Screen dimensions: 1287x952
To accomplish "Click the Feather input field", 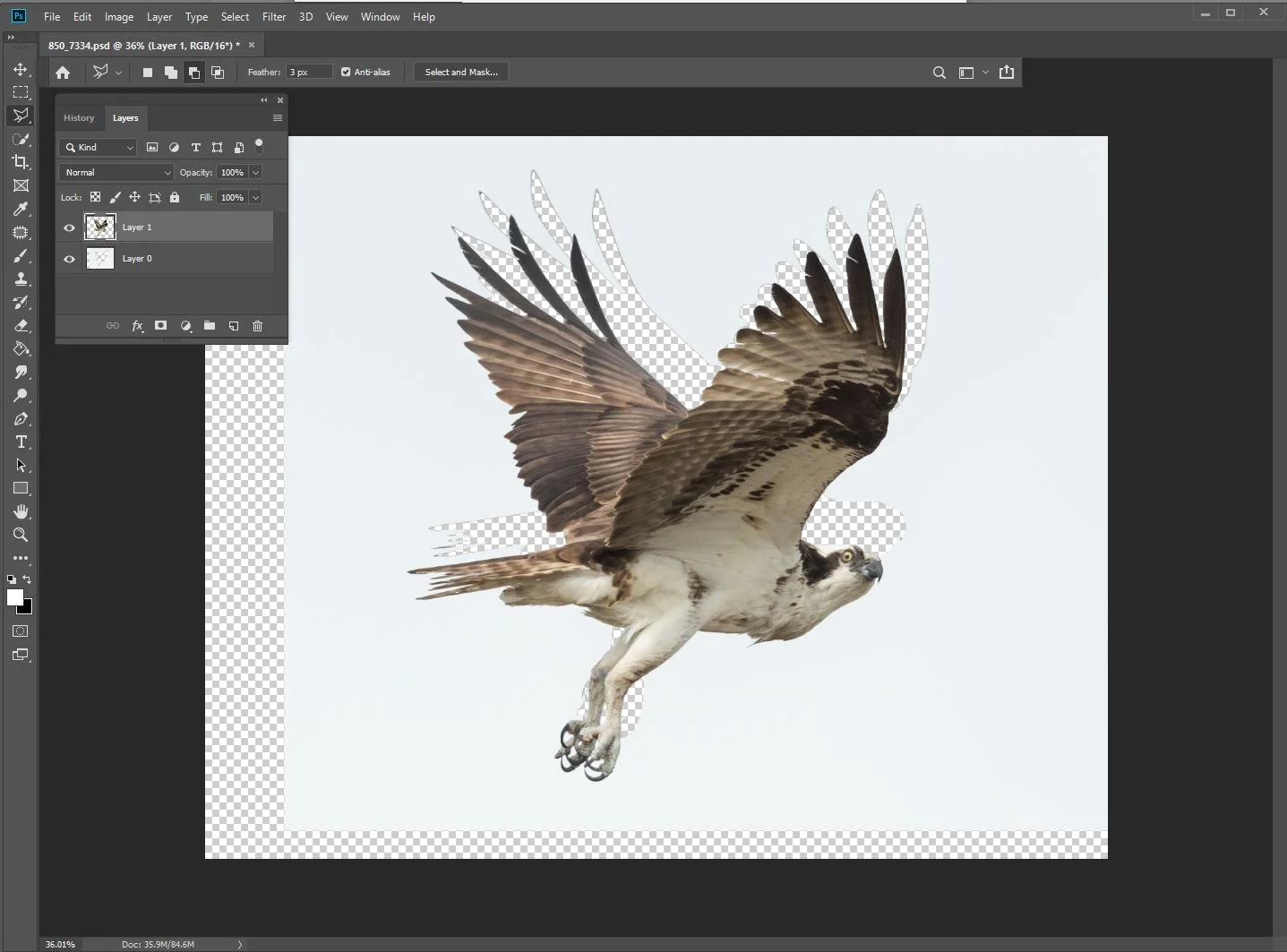I will [x=308, y=72].
